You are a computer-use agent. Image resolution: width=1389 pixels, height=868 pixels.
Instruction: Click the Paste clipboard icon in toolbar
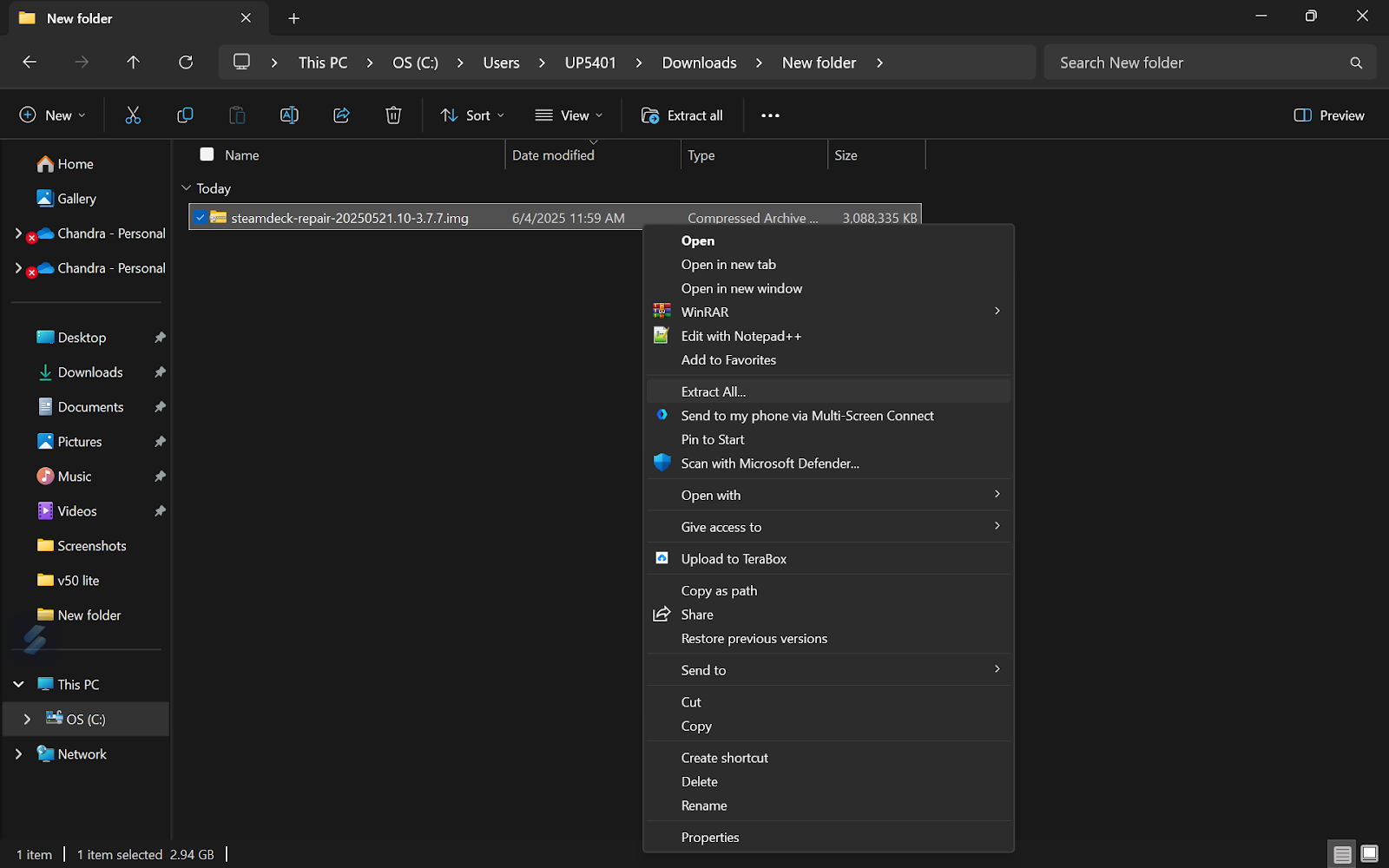pos(237,115)
